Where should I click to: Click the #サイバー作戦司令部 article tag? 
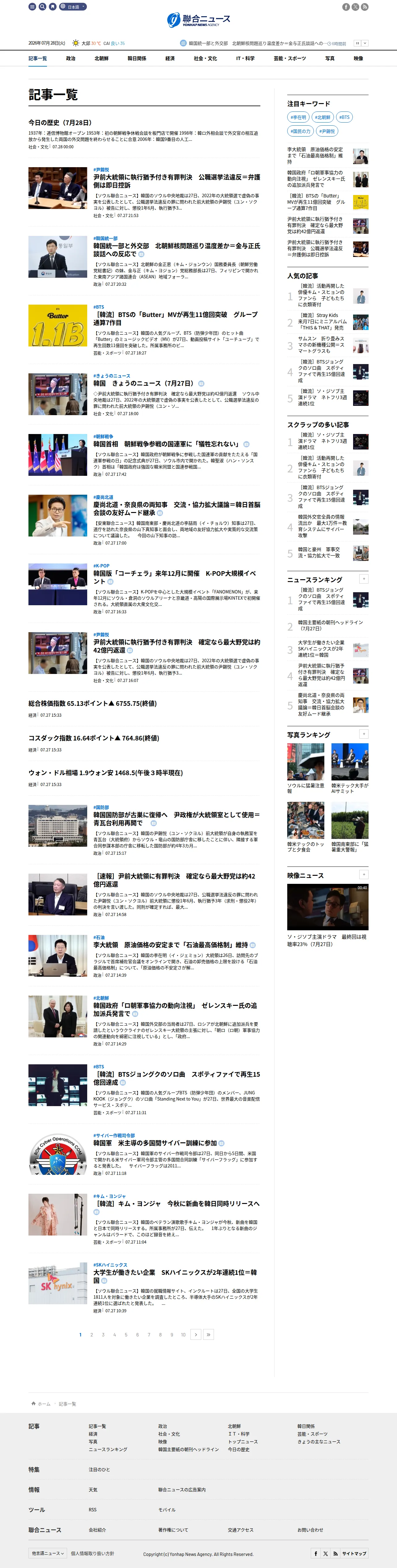pos(114,1135)
